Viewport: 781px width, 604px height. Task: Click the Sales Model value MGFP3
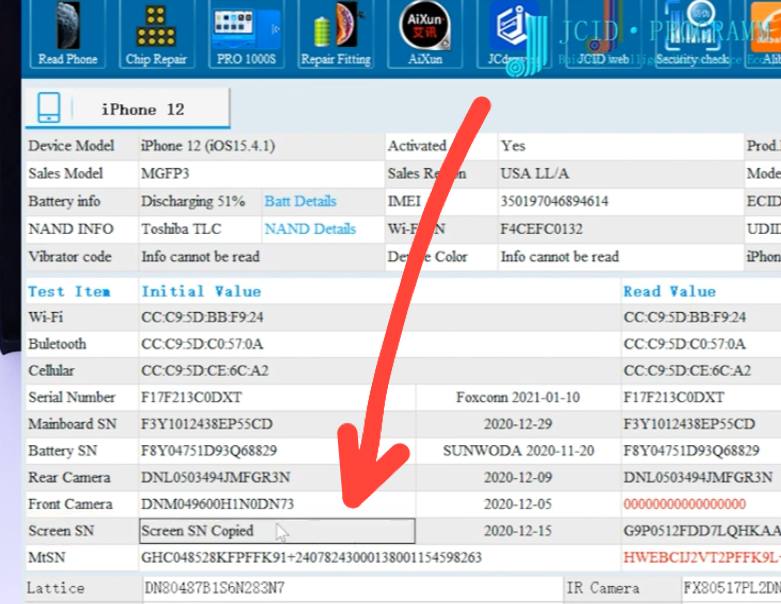pyautogui.click(x=165, y=173)
